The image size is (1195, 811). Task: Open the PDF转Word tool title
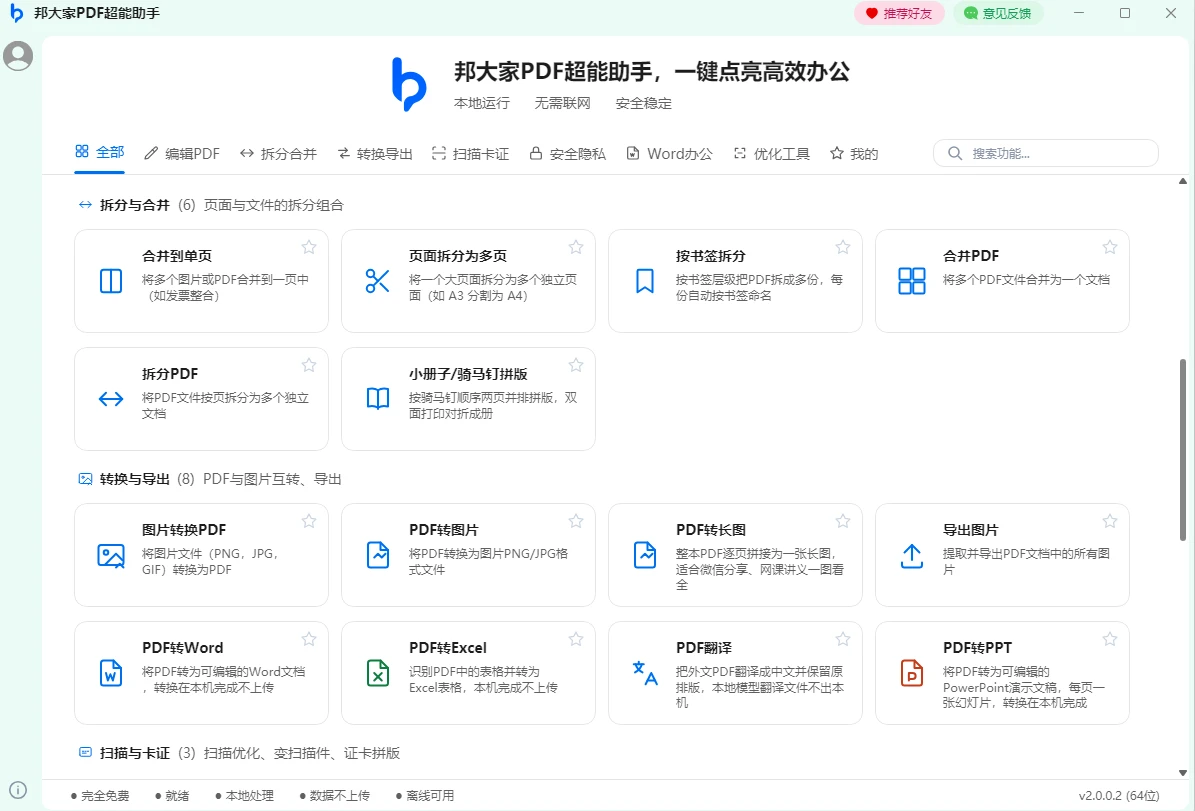pos(183,648)
